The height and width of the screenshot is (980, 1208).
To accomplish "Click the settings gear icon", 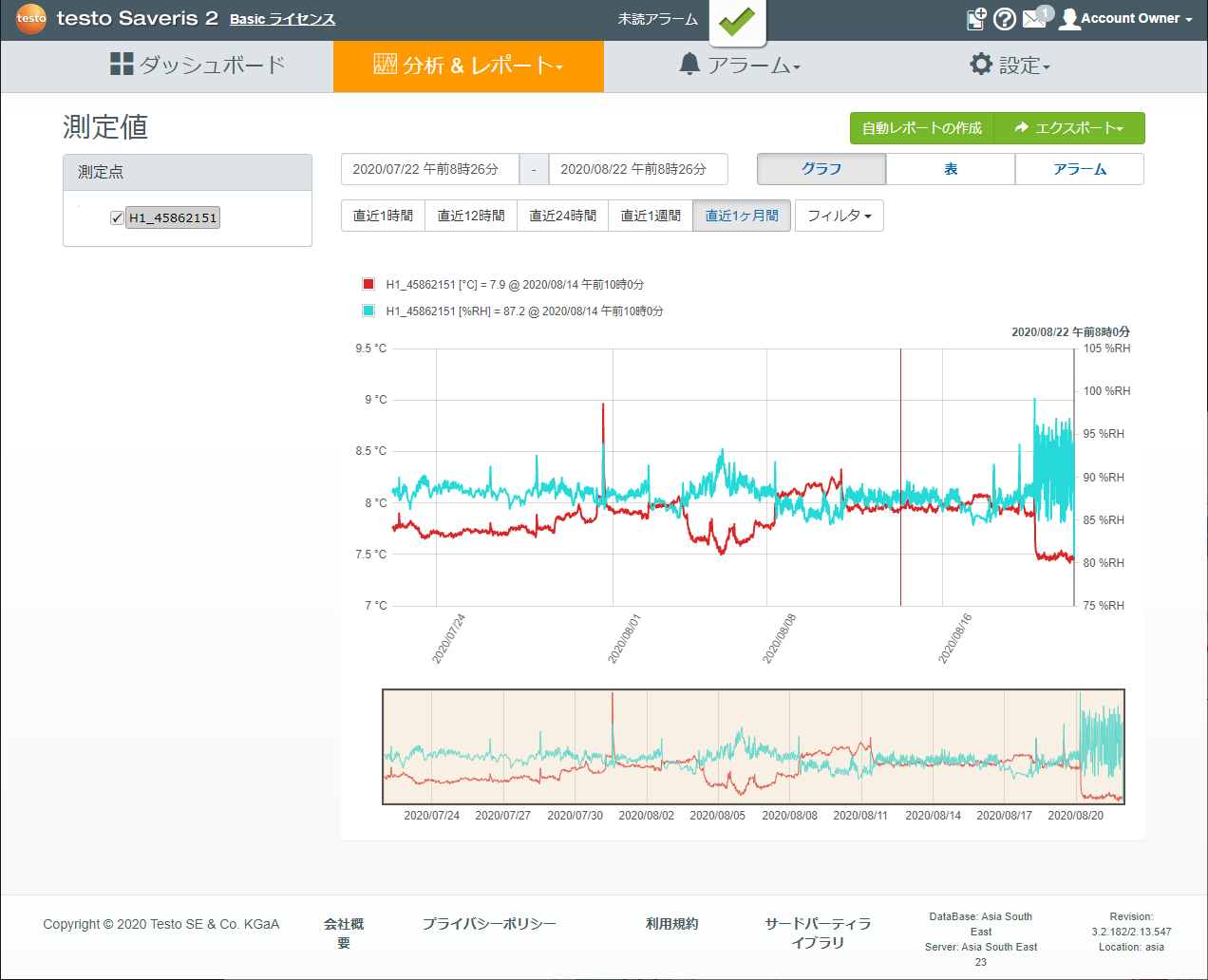I will [x=981, y=65].
